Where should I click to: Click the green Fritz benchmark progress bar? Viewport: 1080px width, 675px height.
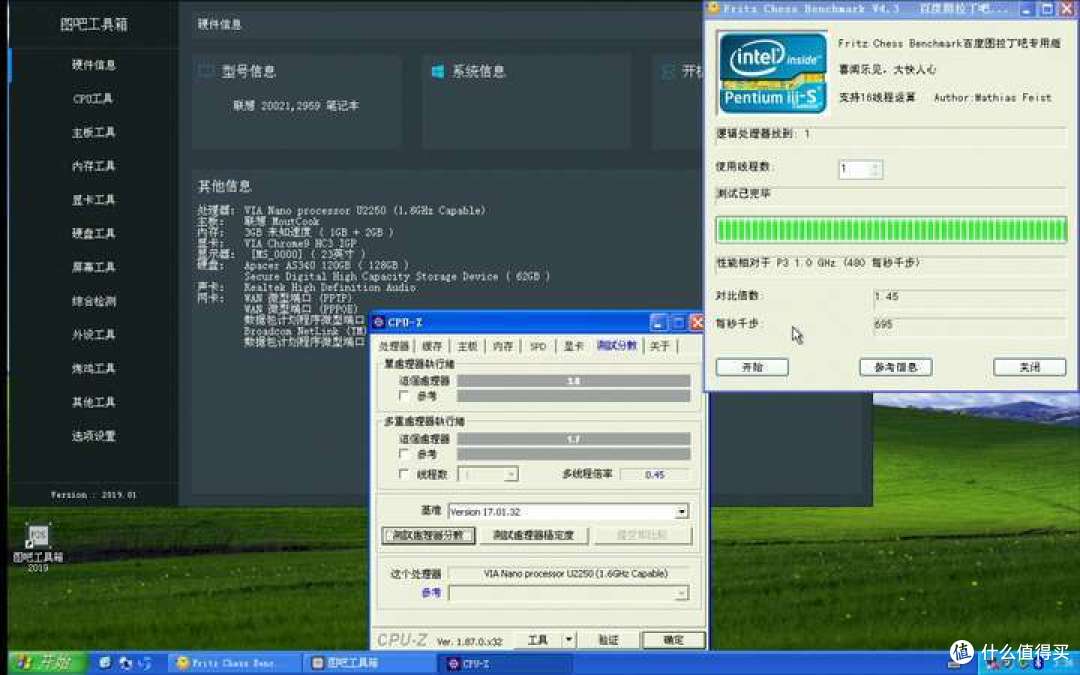[891, 230]
